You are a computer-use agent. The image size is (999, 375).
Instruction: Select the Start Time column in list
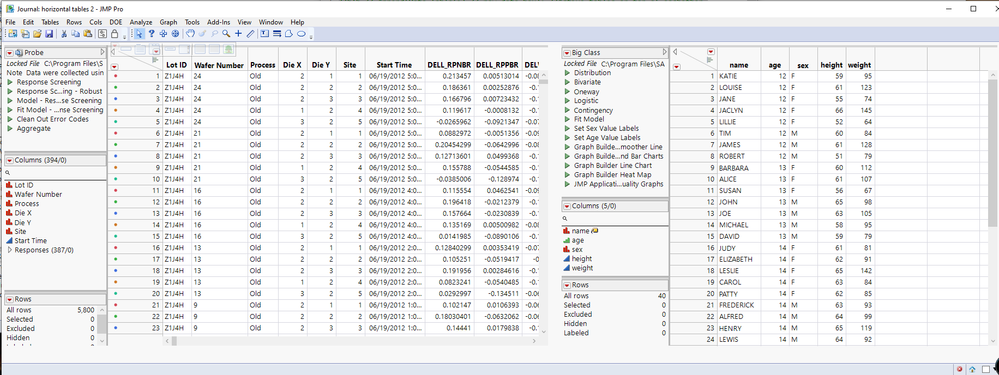pos(30,241)
